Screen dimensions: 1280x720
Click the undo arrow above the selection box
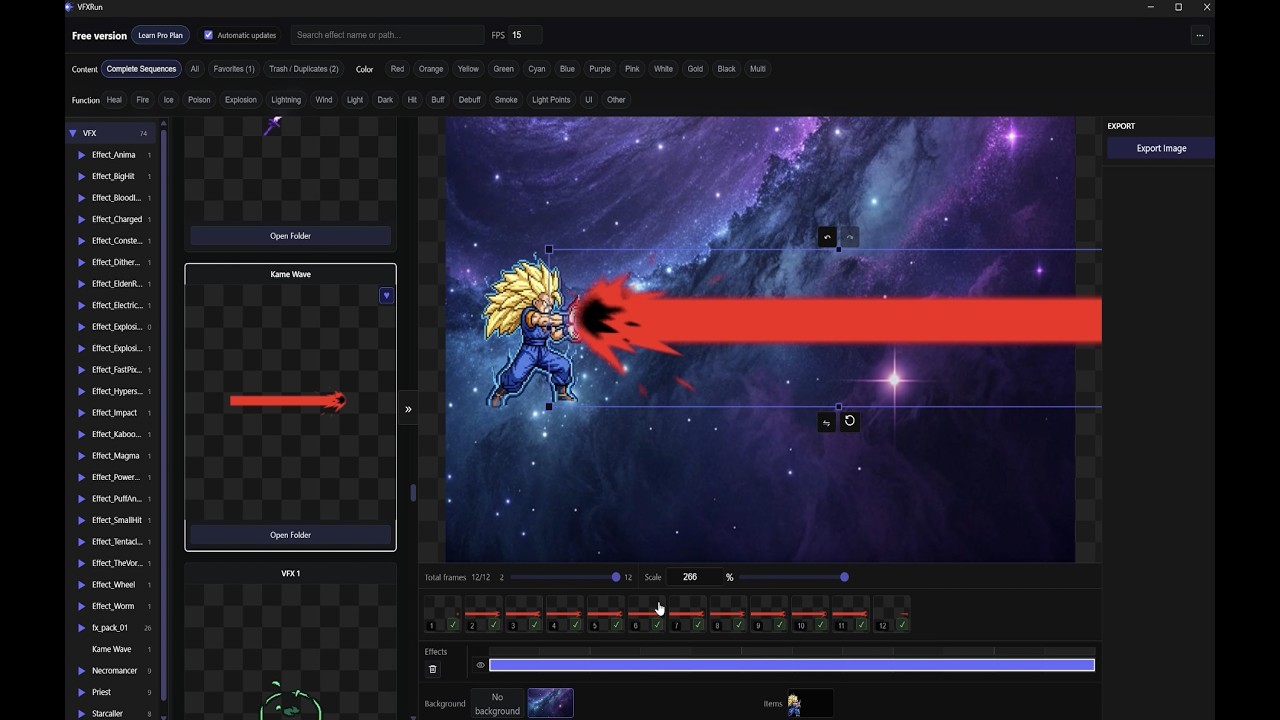point(827,237)
